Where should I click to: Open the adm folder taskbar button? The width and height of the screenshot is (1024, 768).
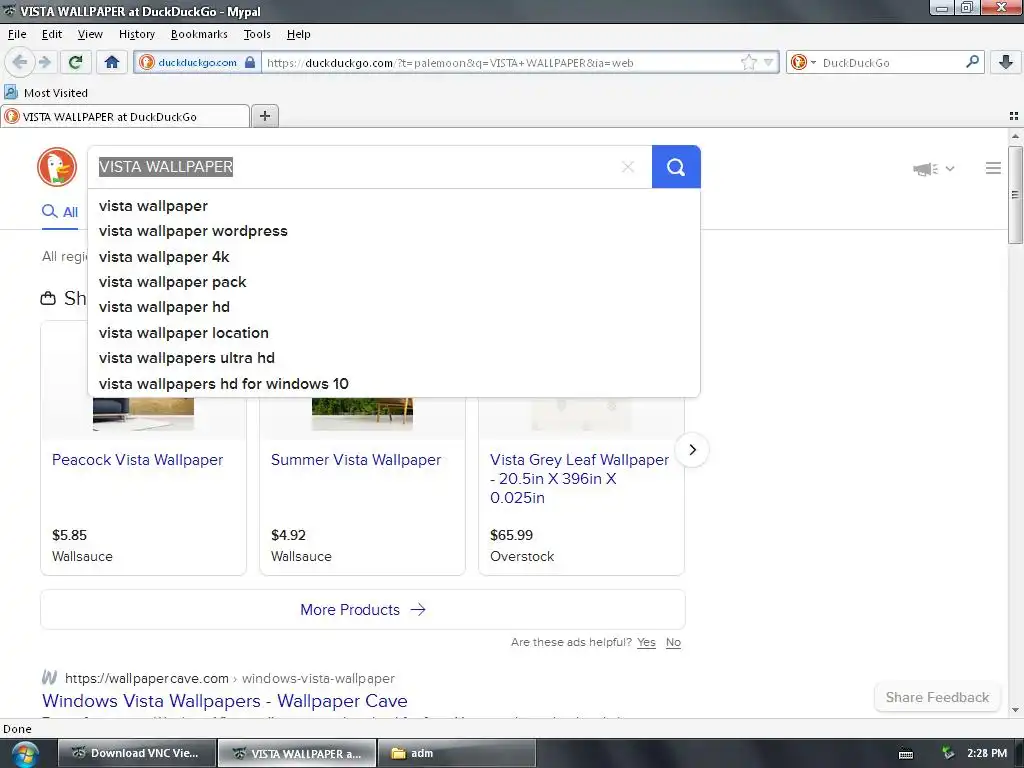[x=456, y=753]
